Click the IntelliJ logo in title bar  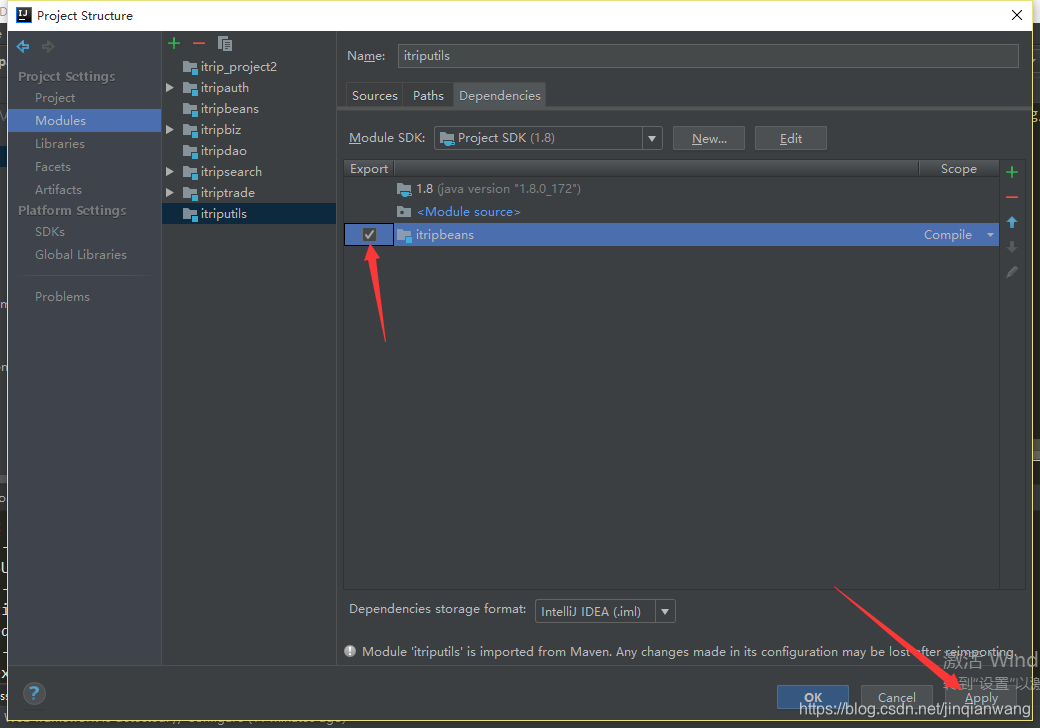(x=24, y=15)
